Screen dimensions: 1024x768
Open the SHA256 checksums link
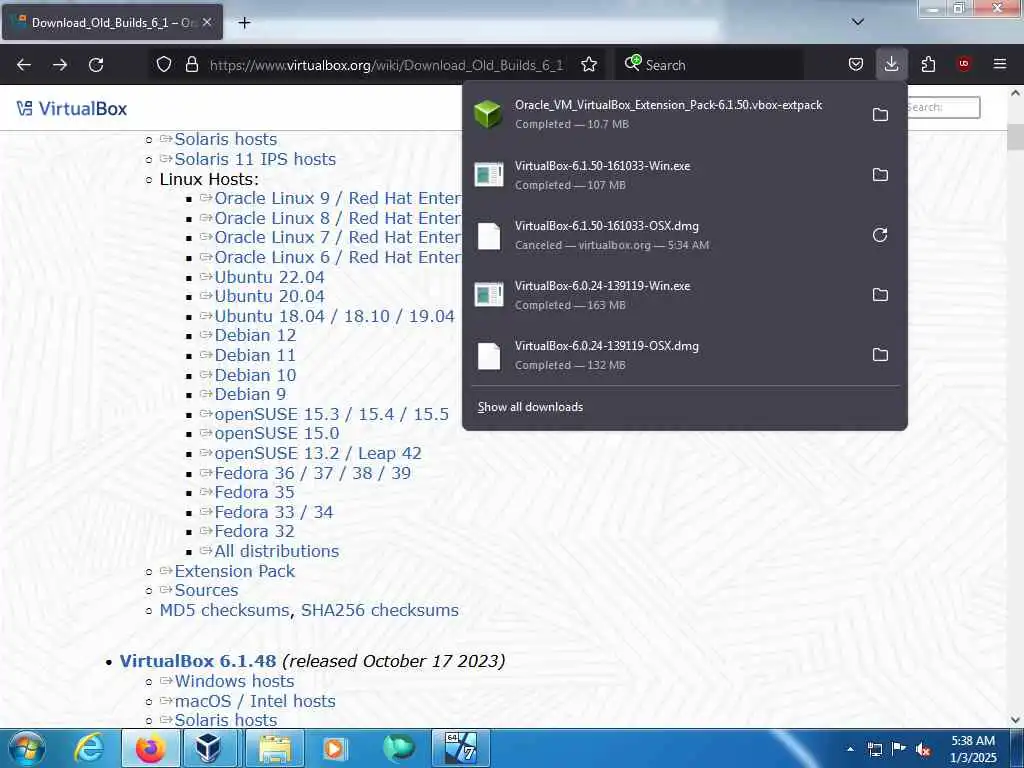point(379,611)
